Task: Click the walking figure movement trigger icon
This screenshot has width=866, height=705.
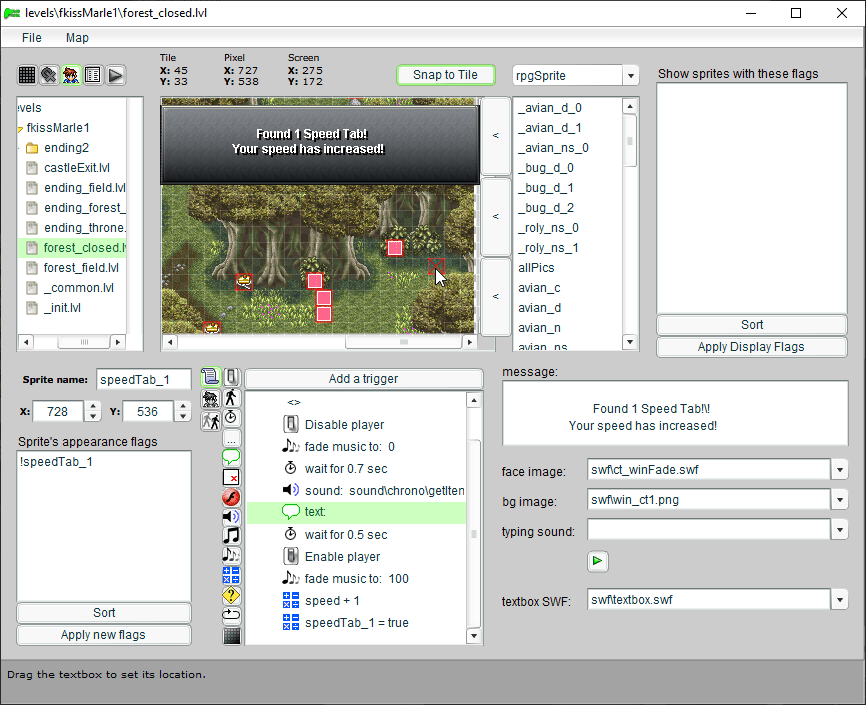Action: [231, 397]
